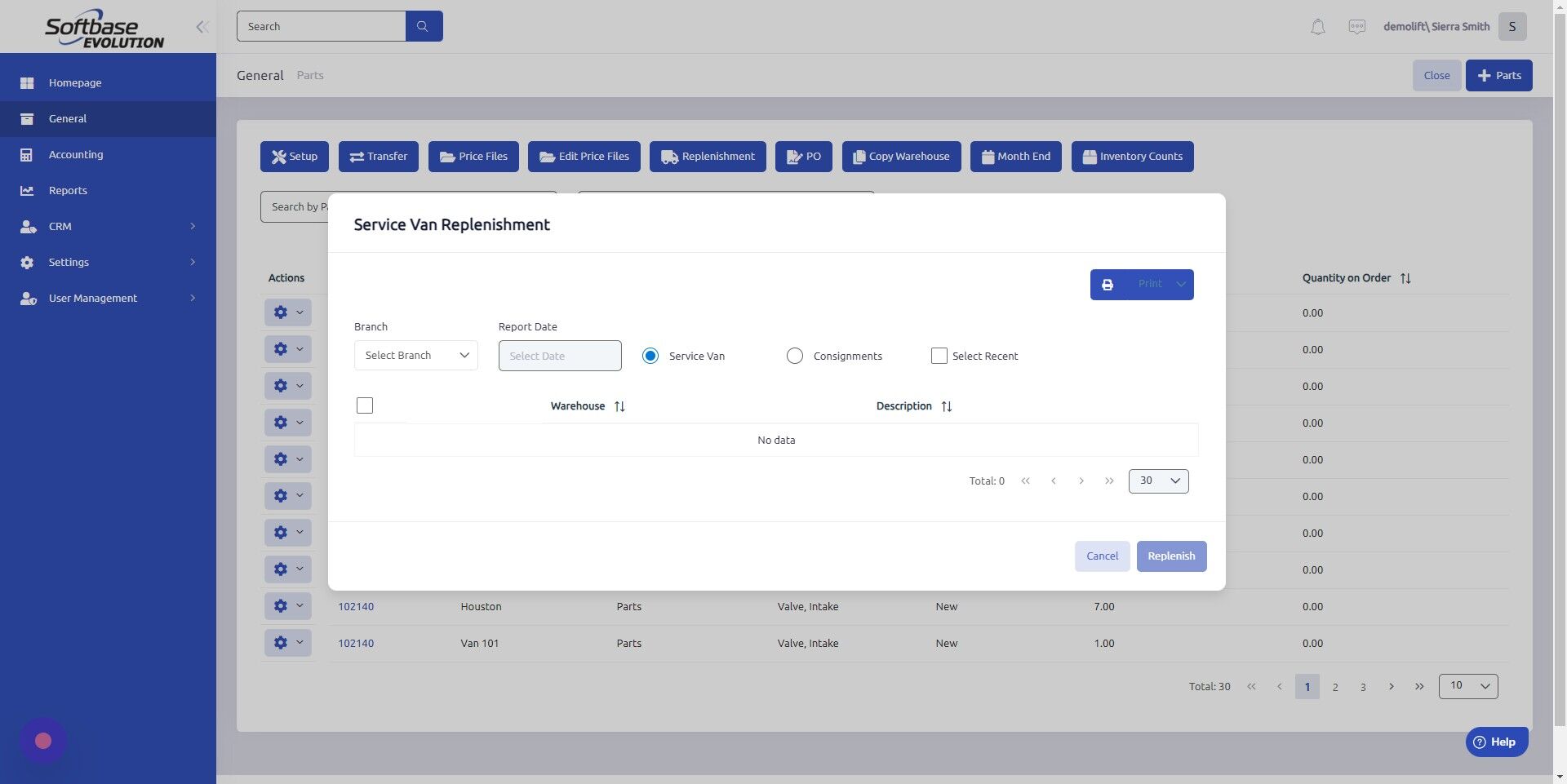Enable the Select Recent checkbox

click(x=938, y=356)
